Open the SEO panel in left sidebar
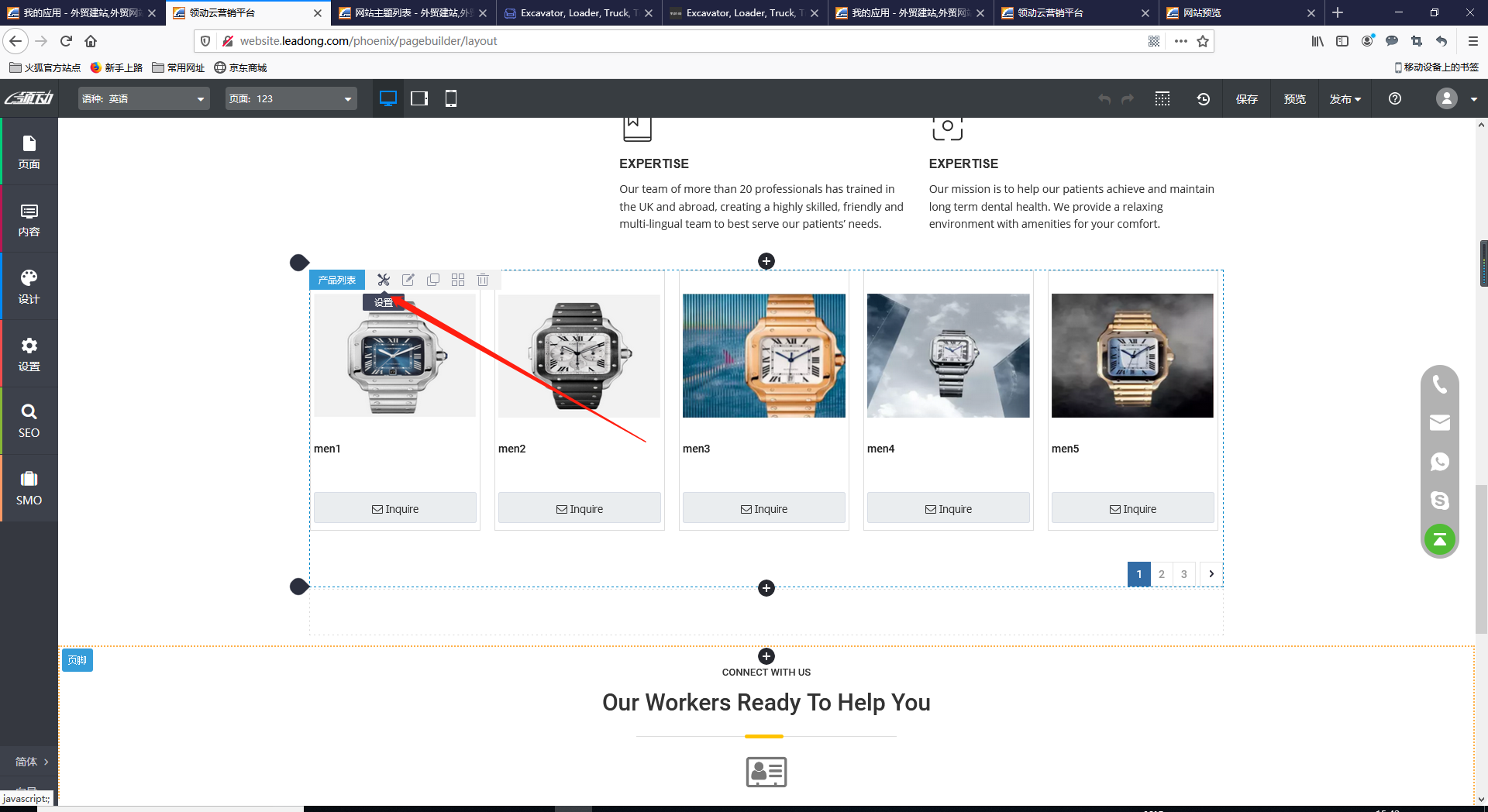This screenshot has width=1488, height=812. pyautogui.click(x=29, y=421)
